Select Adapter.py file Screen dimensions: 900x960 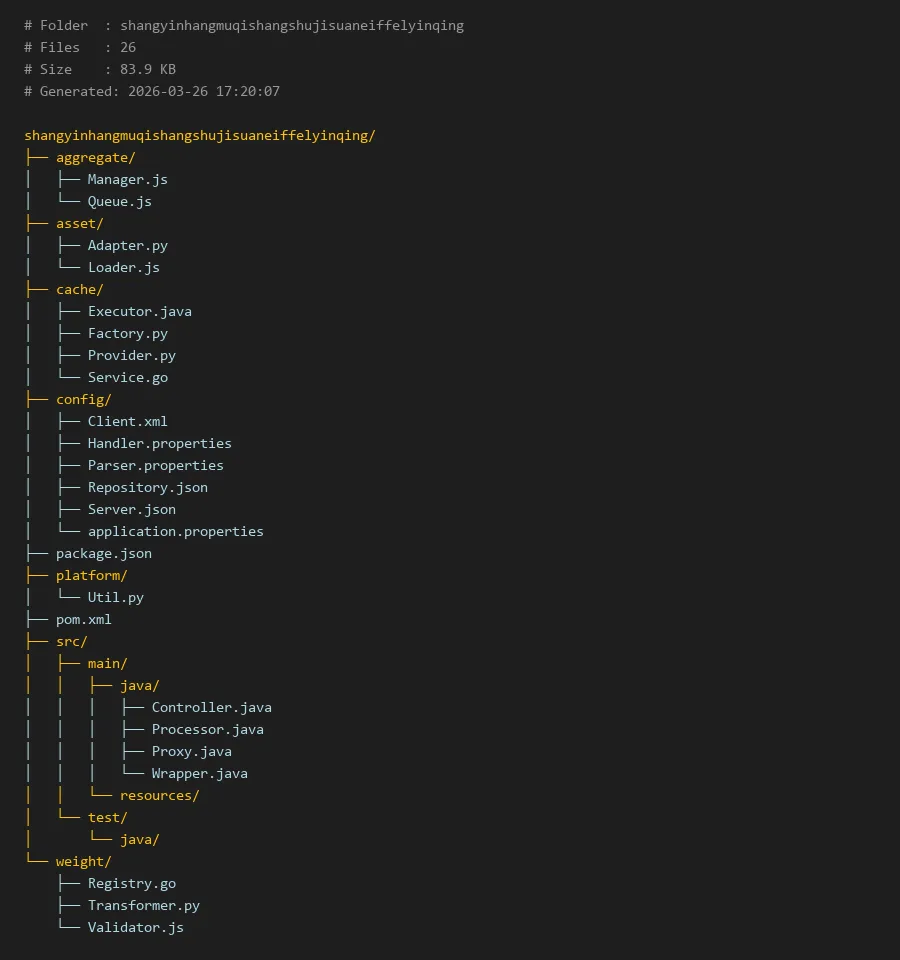(127, 245)
